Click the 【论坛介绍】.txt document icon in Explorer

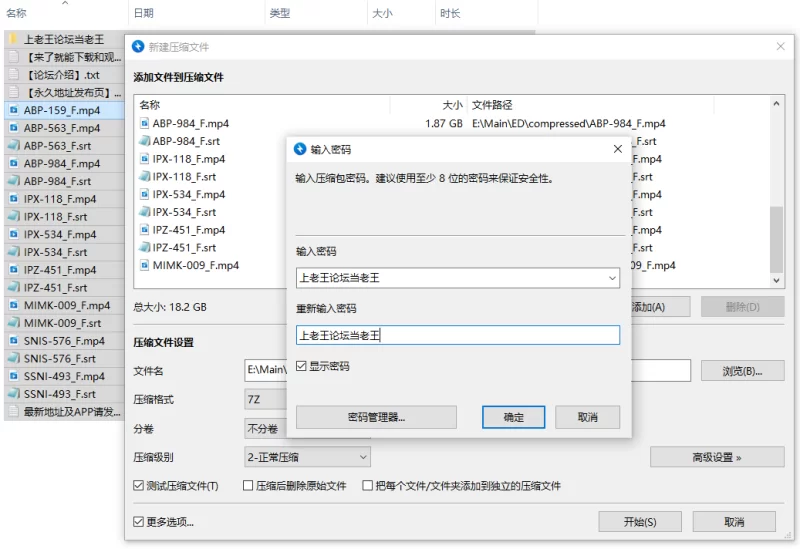pos(14,74)
